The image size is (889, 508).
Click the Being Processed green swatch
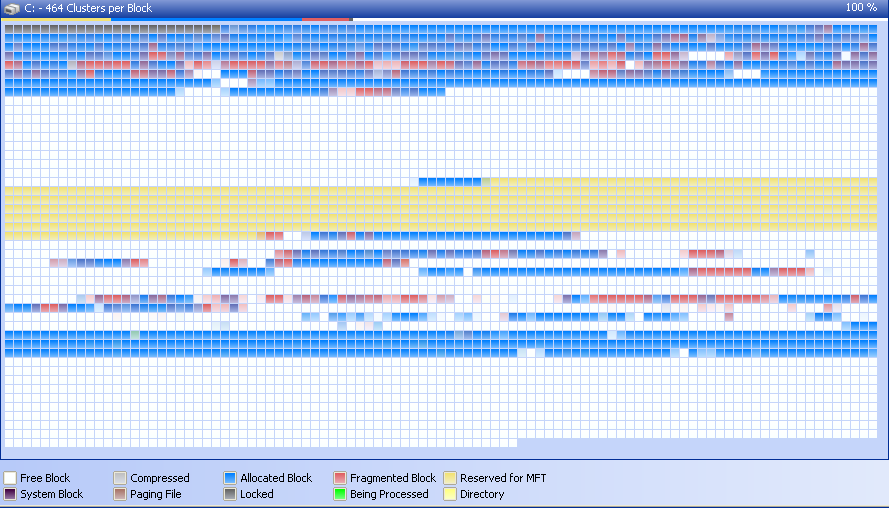click(x=340, y=494)
